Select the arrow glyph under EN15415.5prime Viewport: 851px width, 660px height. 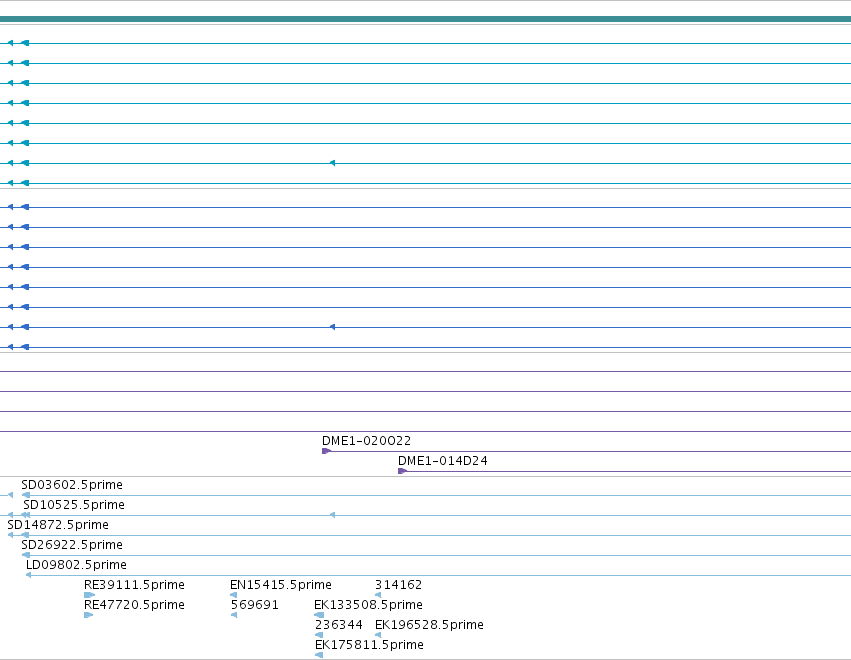[x=233, y=595]
